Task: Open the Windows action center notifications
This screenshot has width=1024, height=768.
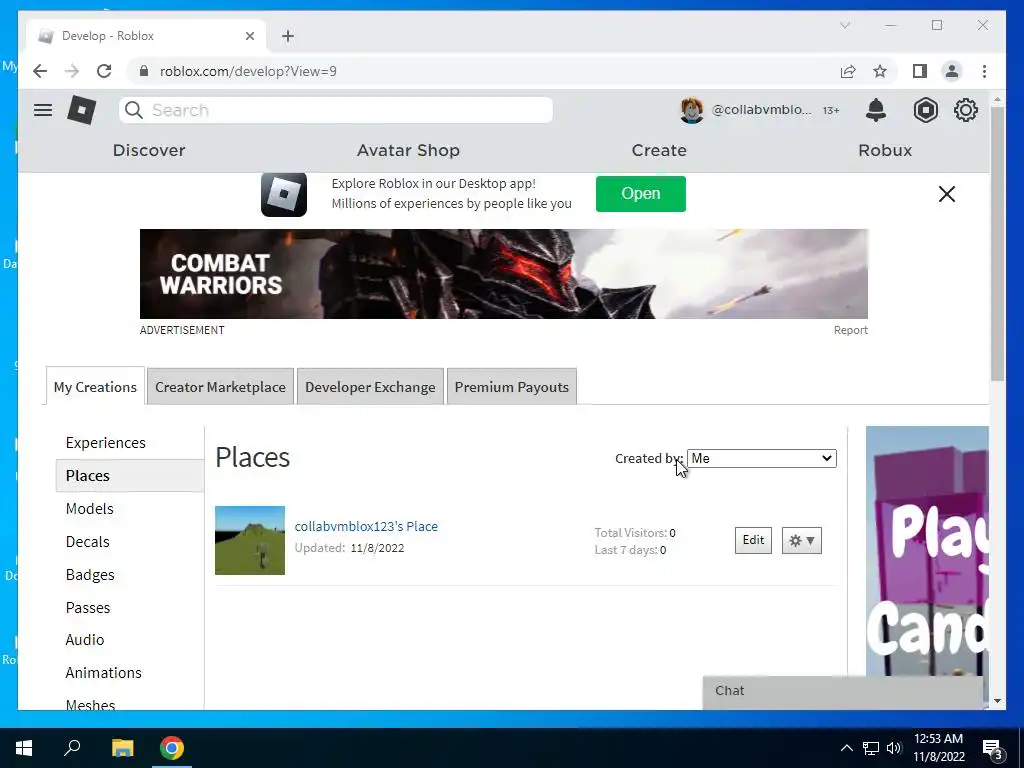Action: click(x=993, y=748)
